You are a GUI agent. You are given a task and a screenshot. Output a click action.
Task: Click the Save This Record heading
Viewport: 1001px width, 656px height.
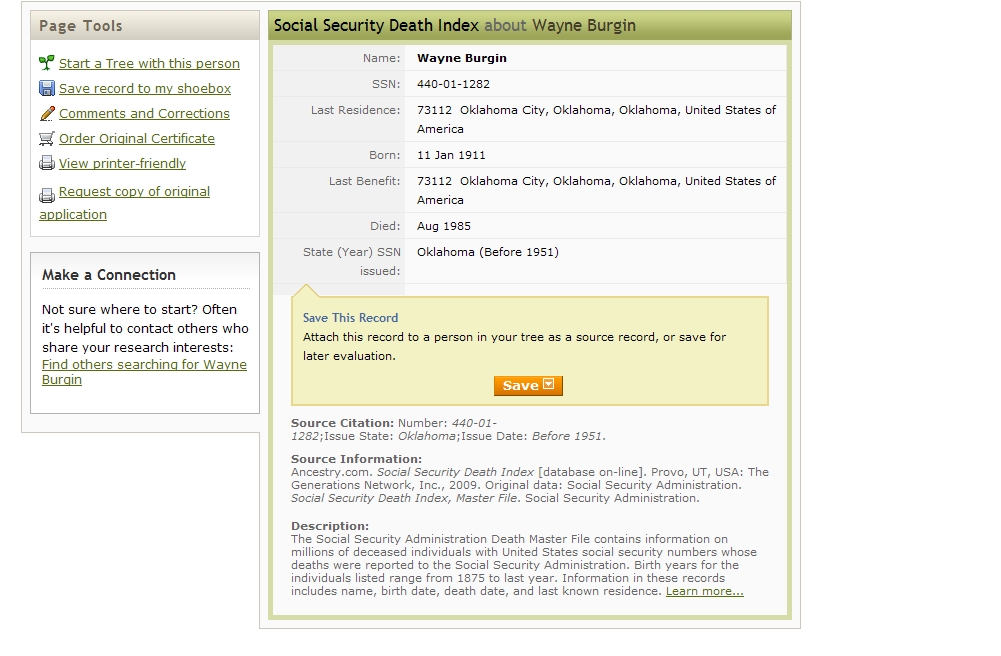[x=350, y=318]
